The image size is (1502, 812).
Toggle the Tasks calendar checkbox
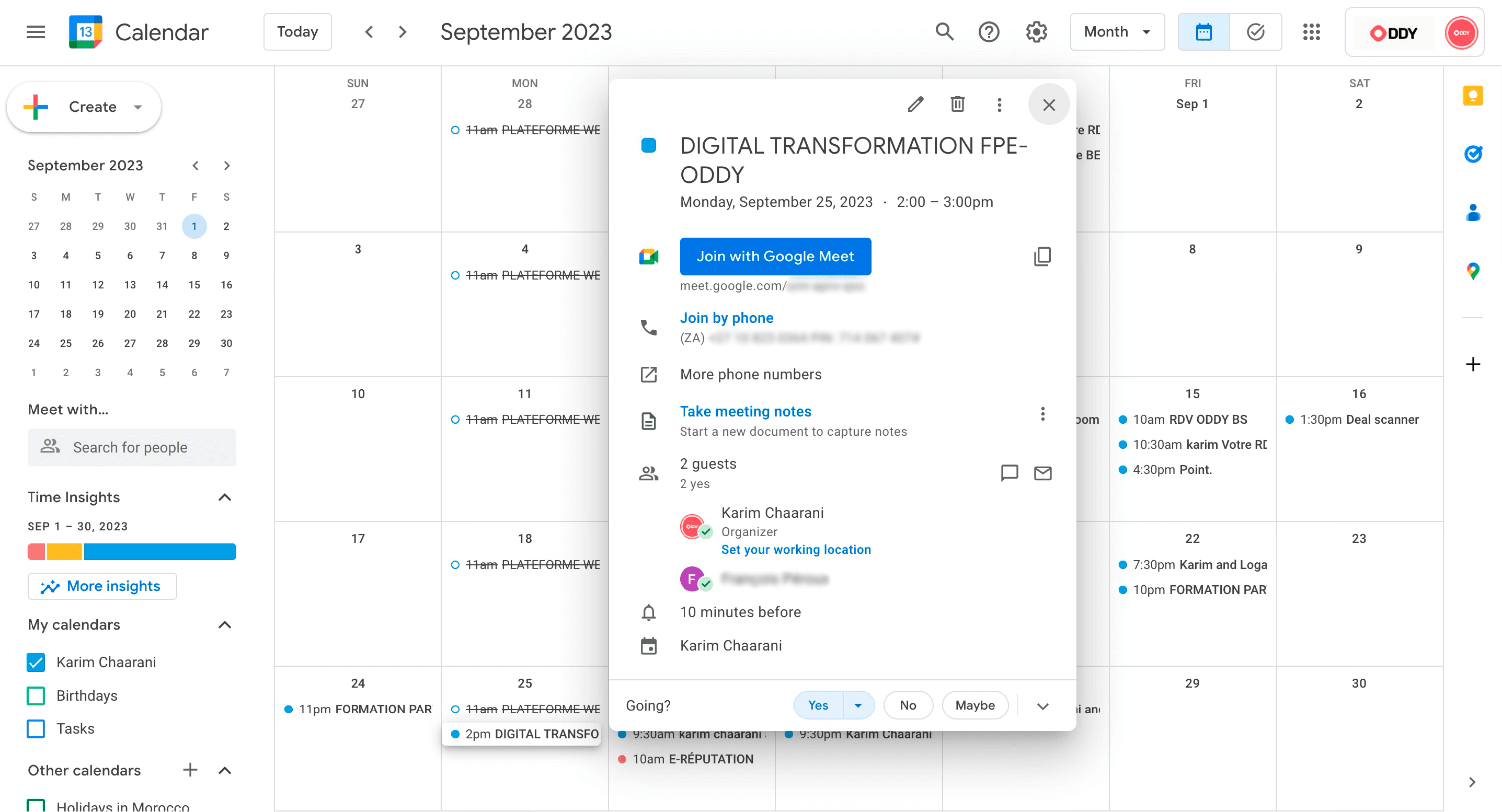click(36, 728)
